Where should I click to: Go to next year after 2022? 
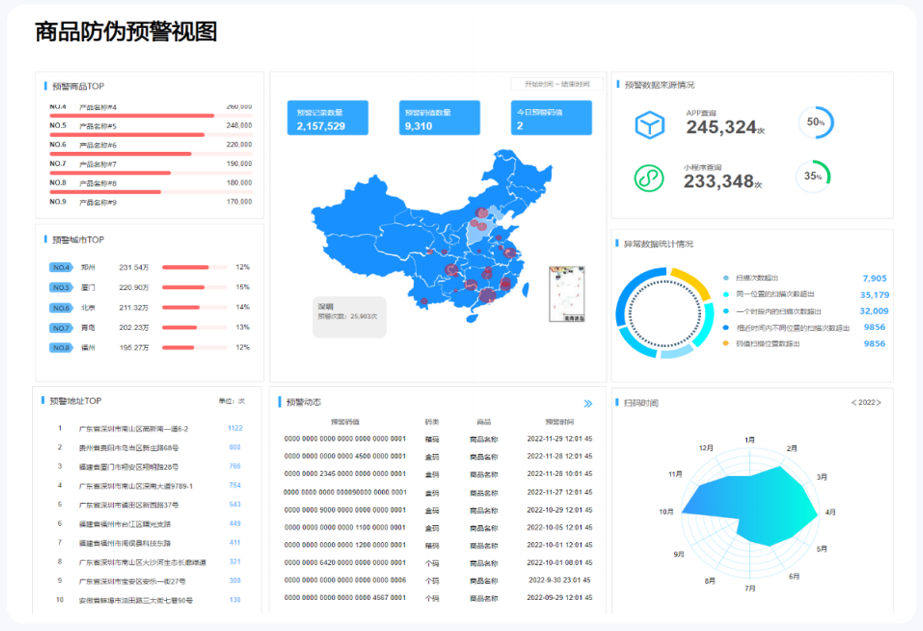click(x=881, y=403)
